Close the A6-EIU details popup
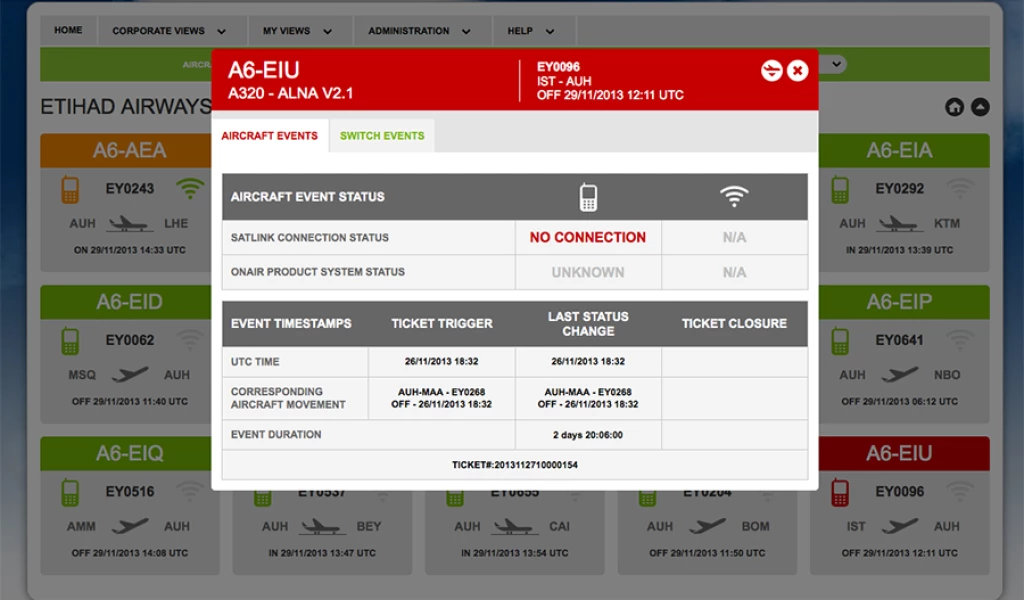This screenshot has height=600, width=1024. click(x=797, y=70)
